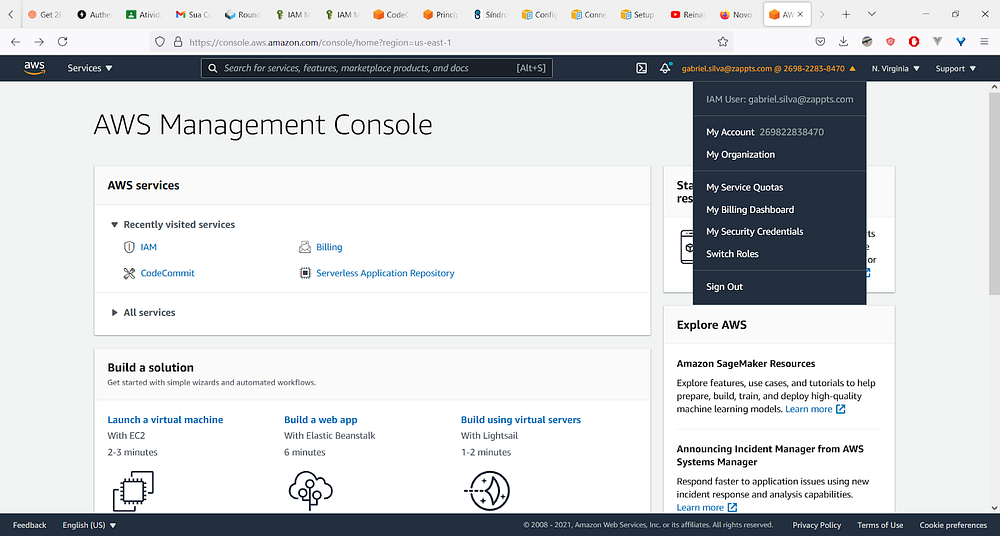Click the Launch a virtual machine link
Viewport: 1000px width, 536px height.
tap(165, 420)
